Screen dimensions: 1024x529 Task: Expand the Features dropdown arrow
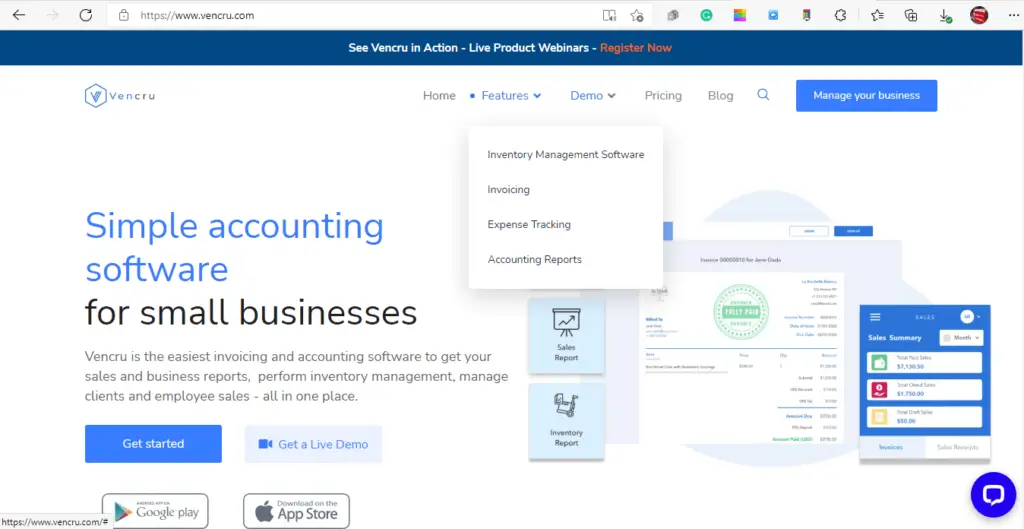click(x=537, y=96)
